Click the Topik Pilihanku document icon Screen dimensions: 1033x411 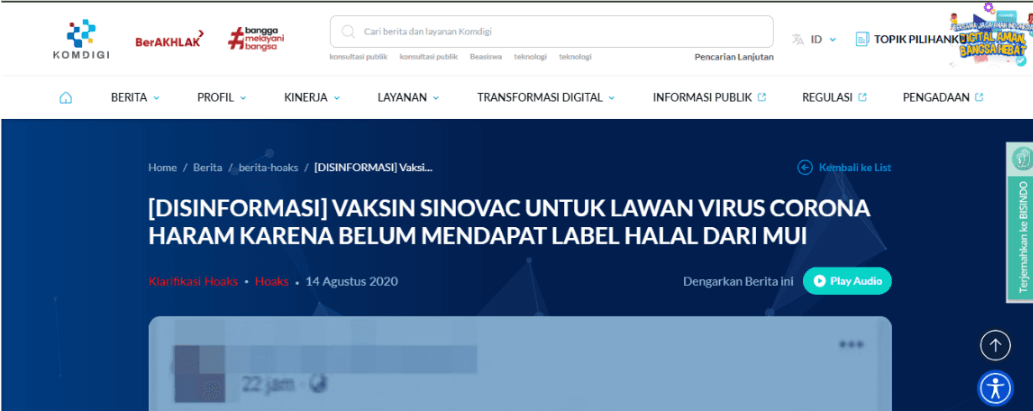(862, 40)
